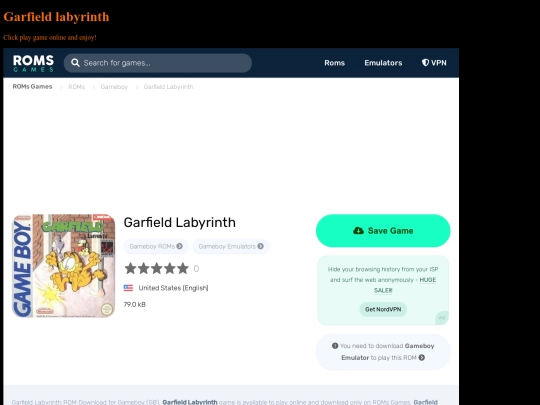Click the arrow icon after 'play this ROM'

[x=422, y=358]
